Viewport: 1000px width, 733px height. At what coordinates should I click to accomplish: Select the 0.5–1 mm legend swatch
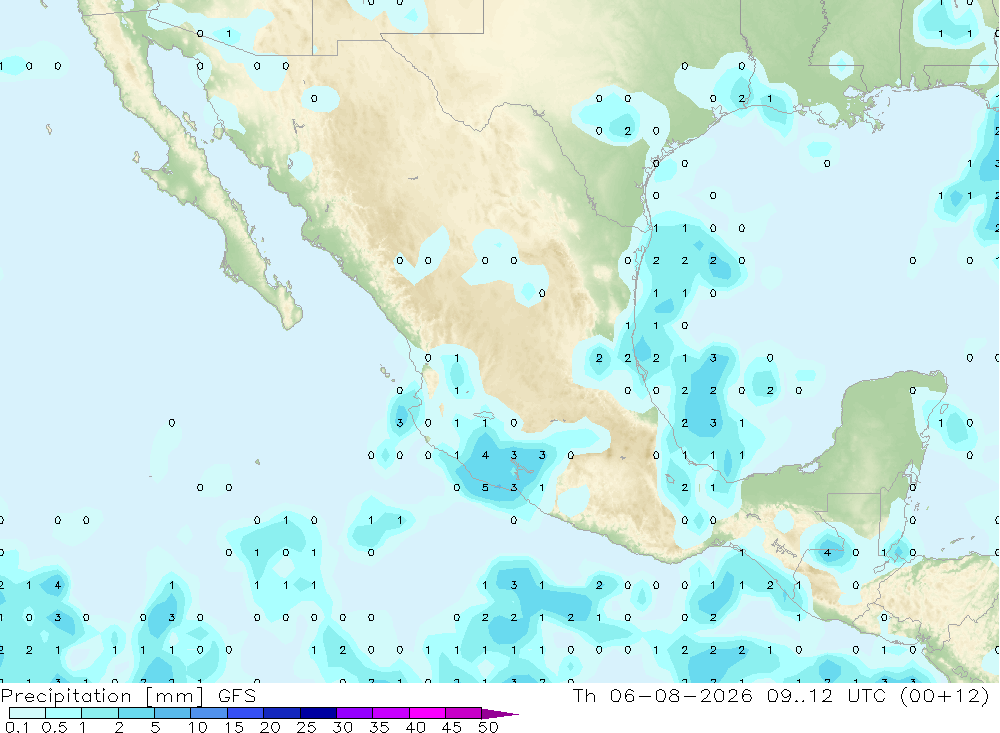click(x=63, y=713)
